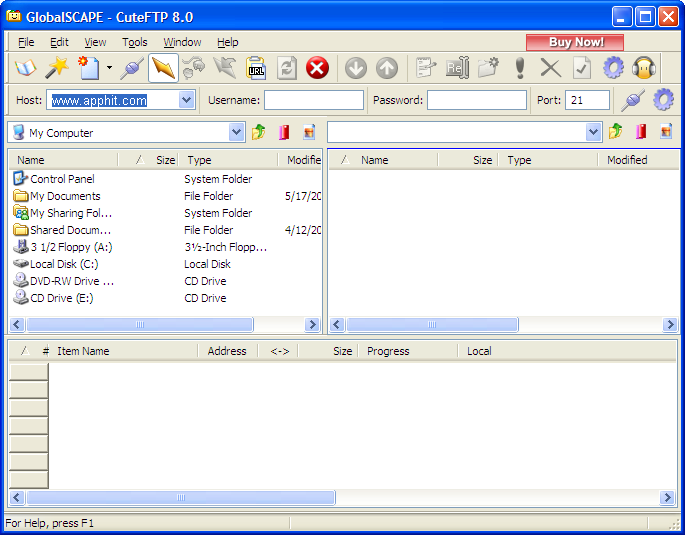This screenshot has height=535, width=685.
Task: Click the paste URL clipboard icon
Action: pyautogui.click(x=256, y=68)
